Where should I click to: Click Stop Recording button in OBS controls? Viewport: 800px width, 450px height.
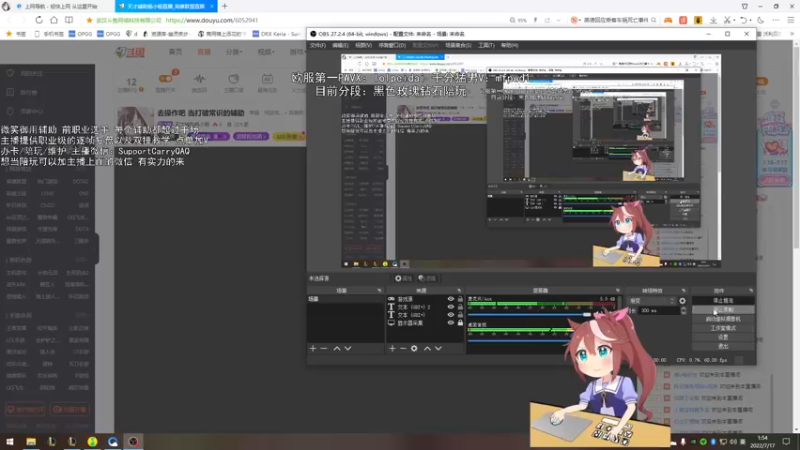click(x=723, y=310)
